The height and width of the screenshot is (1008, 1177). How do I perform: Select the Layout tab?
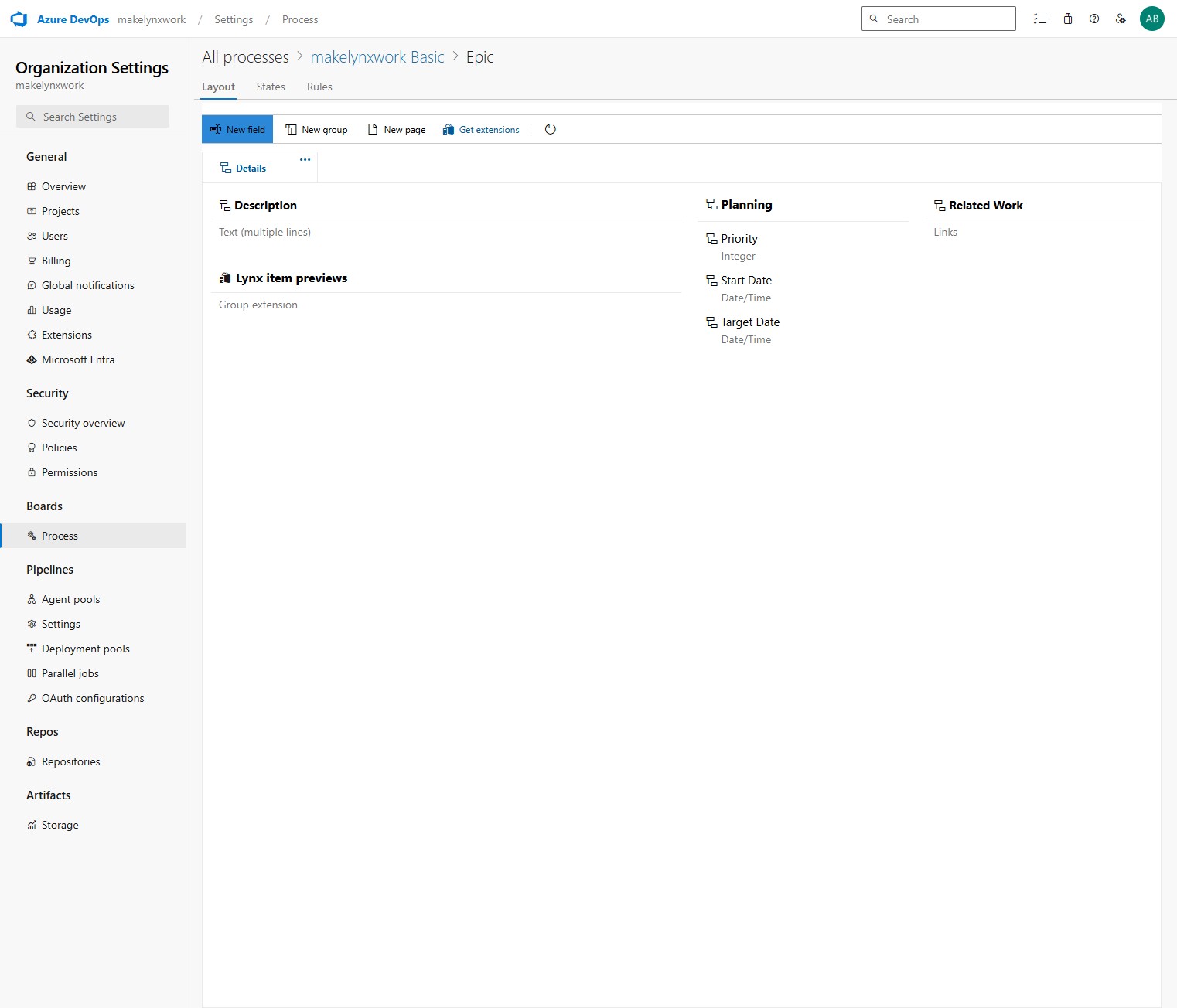pos(218,87)
